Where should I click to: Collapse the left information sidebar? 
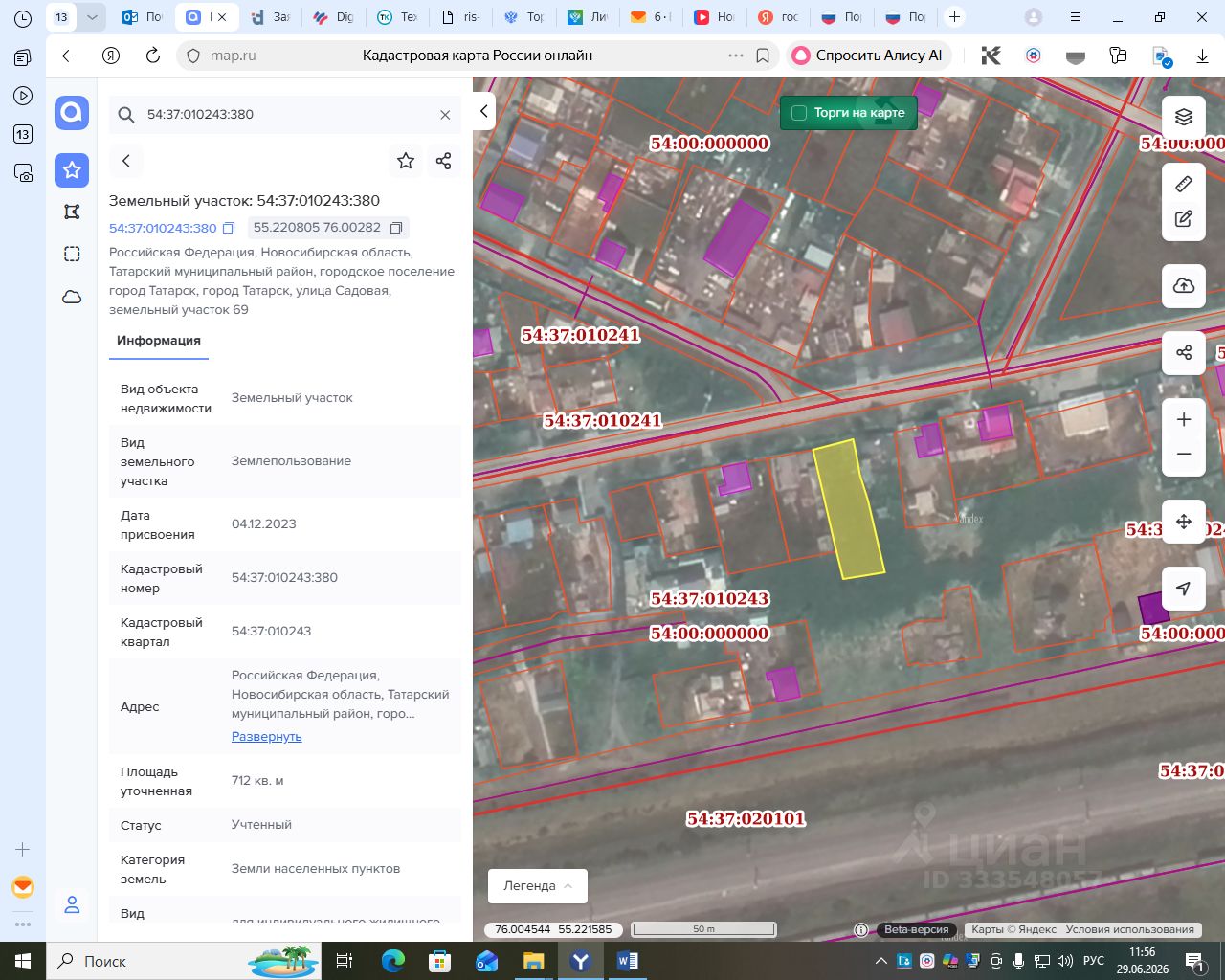[484, 112]
